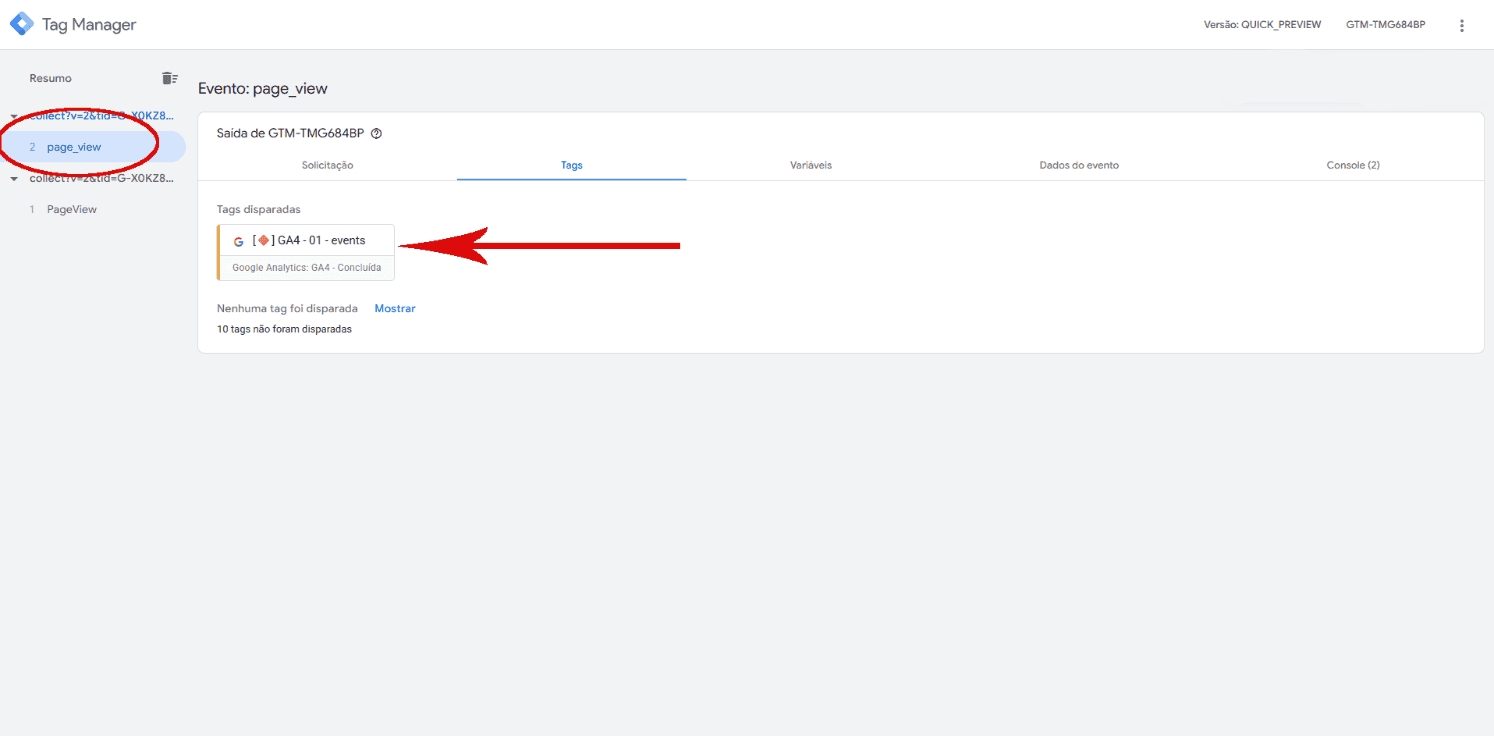Click the Google icon on GA4 tag card
Image resolution: width=1494 pixels, height=736 pixels.
238,241
